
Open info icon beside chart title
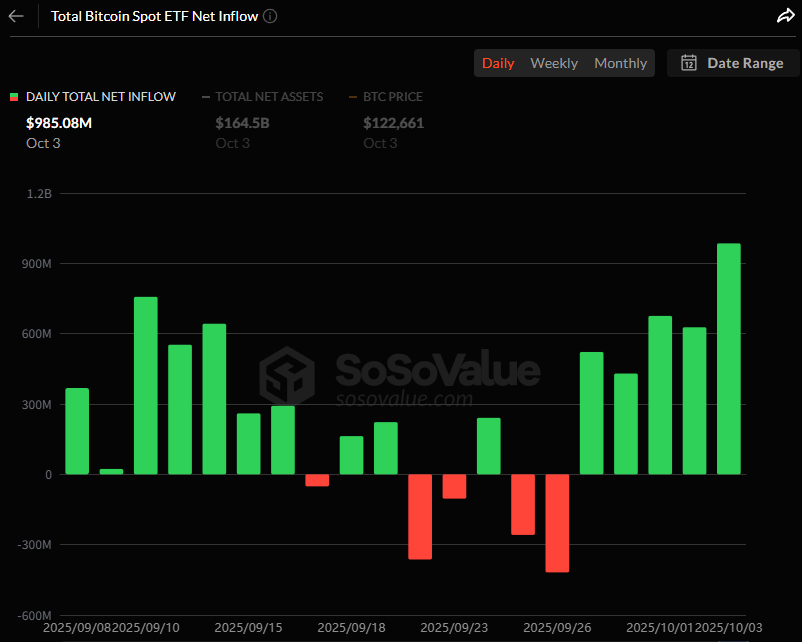tap(271, 16)
